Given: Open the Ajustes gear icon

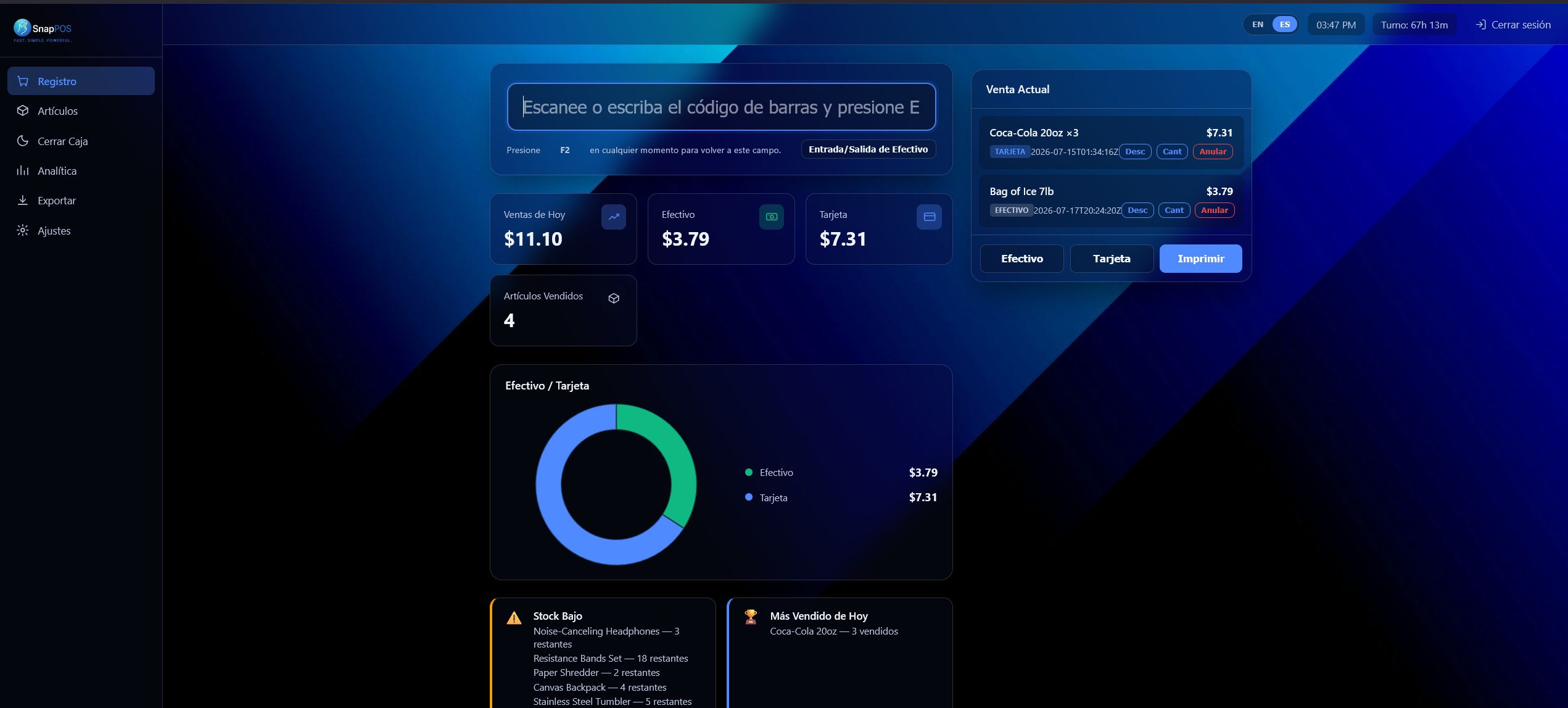Looking at the screenshot, I should (x=23, y=230).
